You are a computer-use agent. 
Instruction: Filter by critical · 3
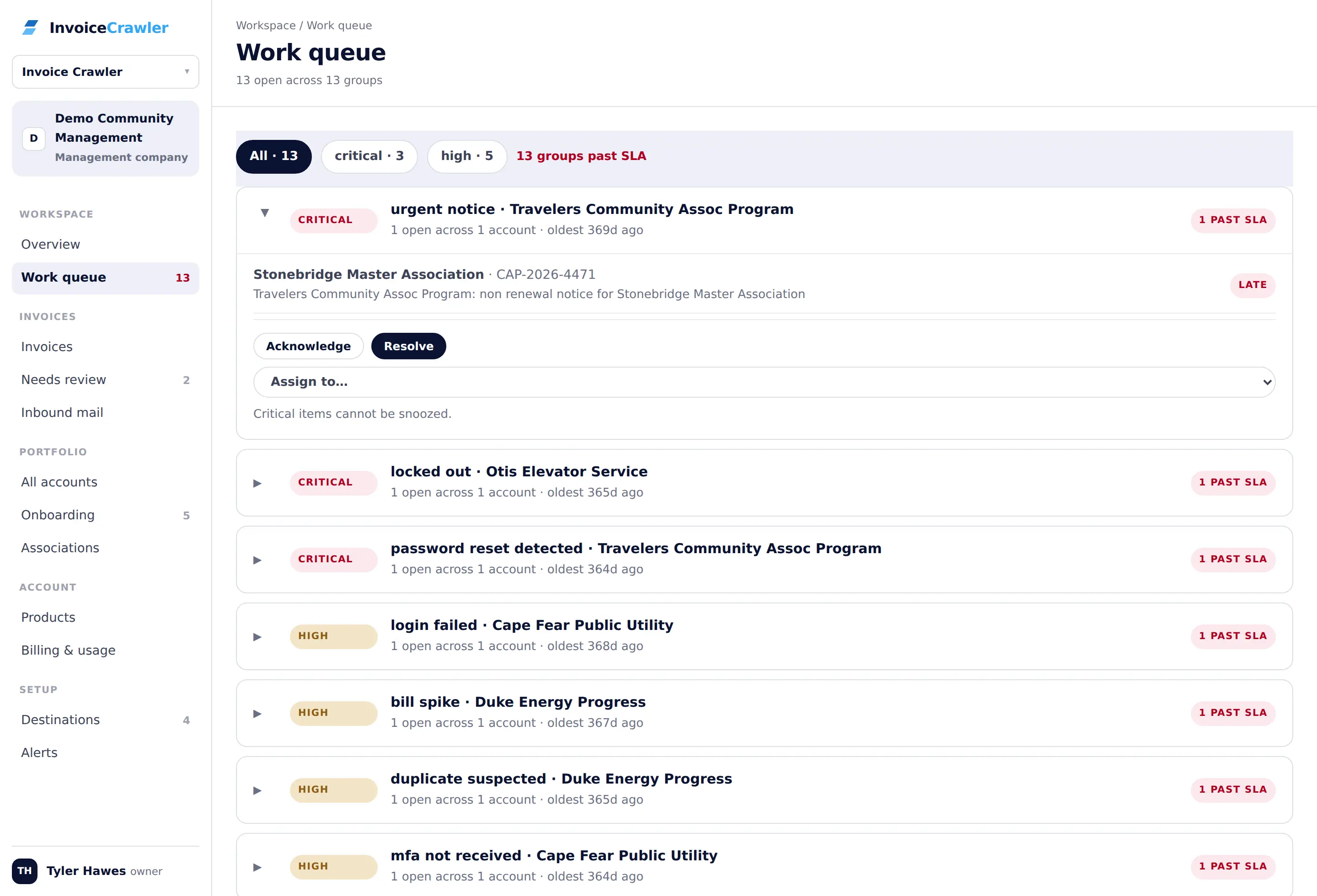pyautogui.click(x=369, y=156)
